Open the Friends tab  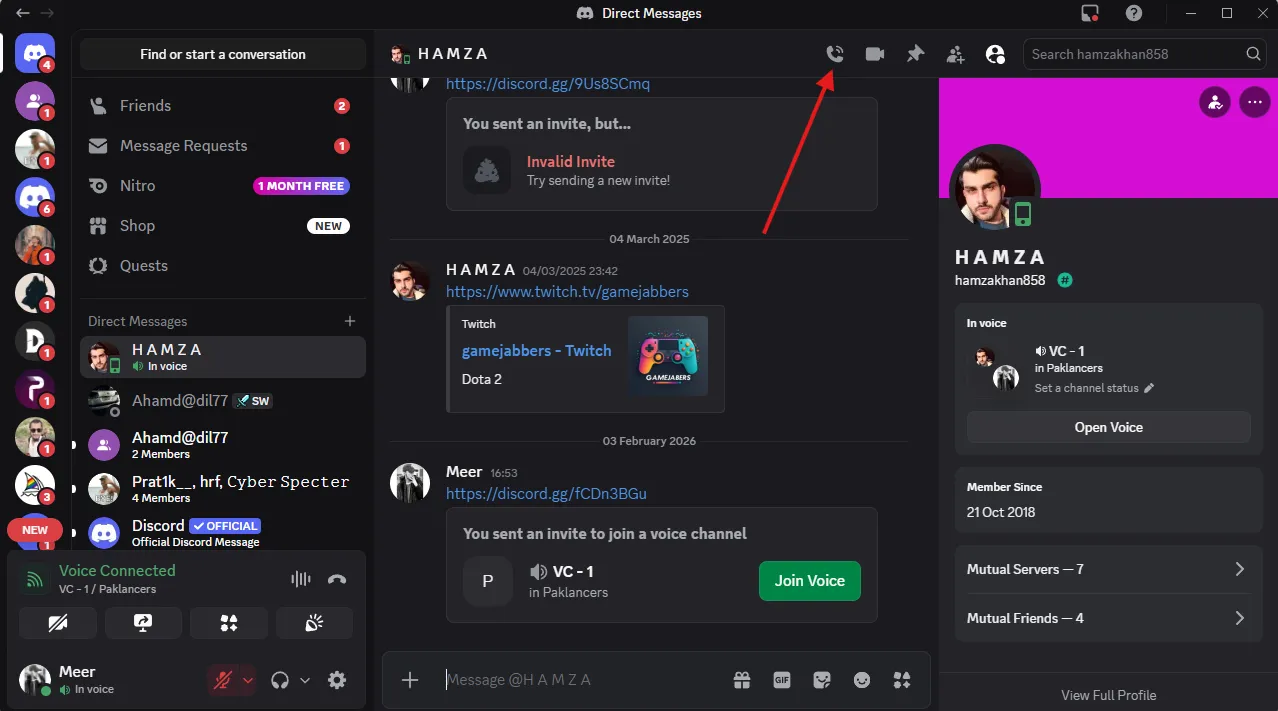pos(145,106)
